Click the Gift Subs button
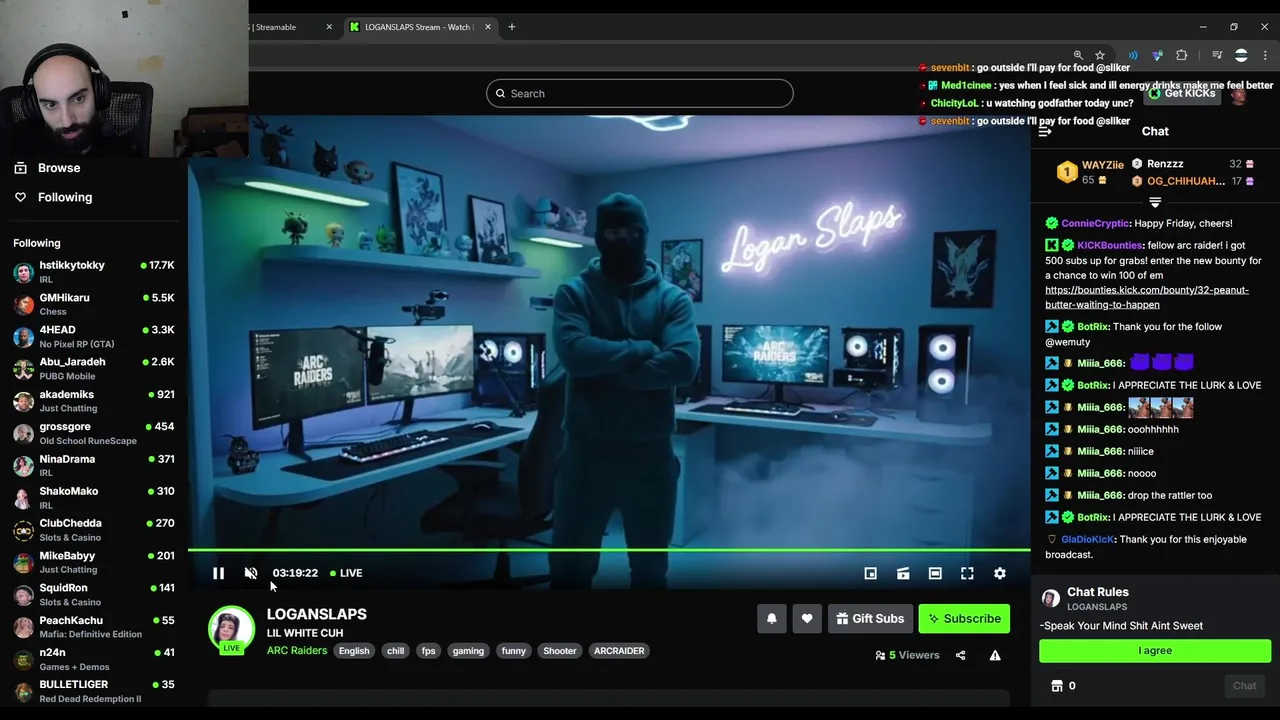 [x=870, y=619]
